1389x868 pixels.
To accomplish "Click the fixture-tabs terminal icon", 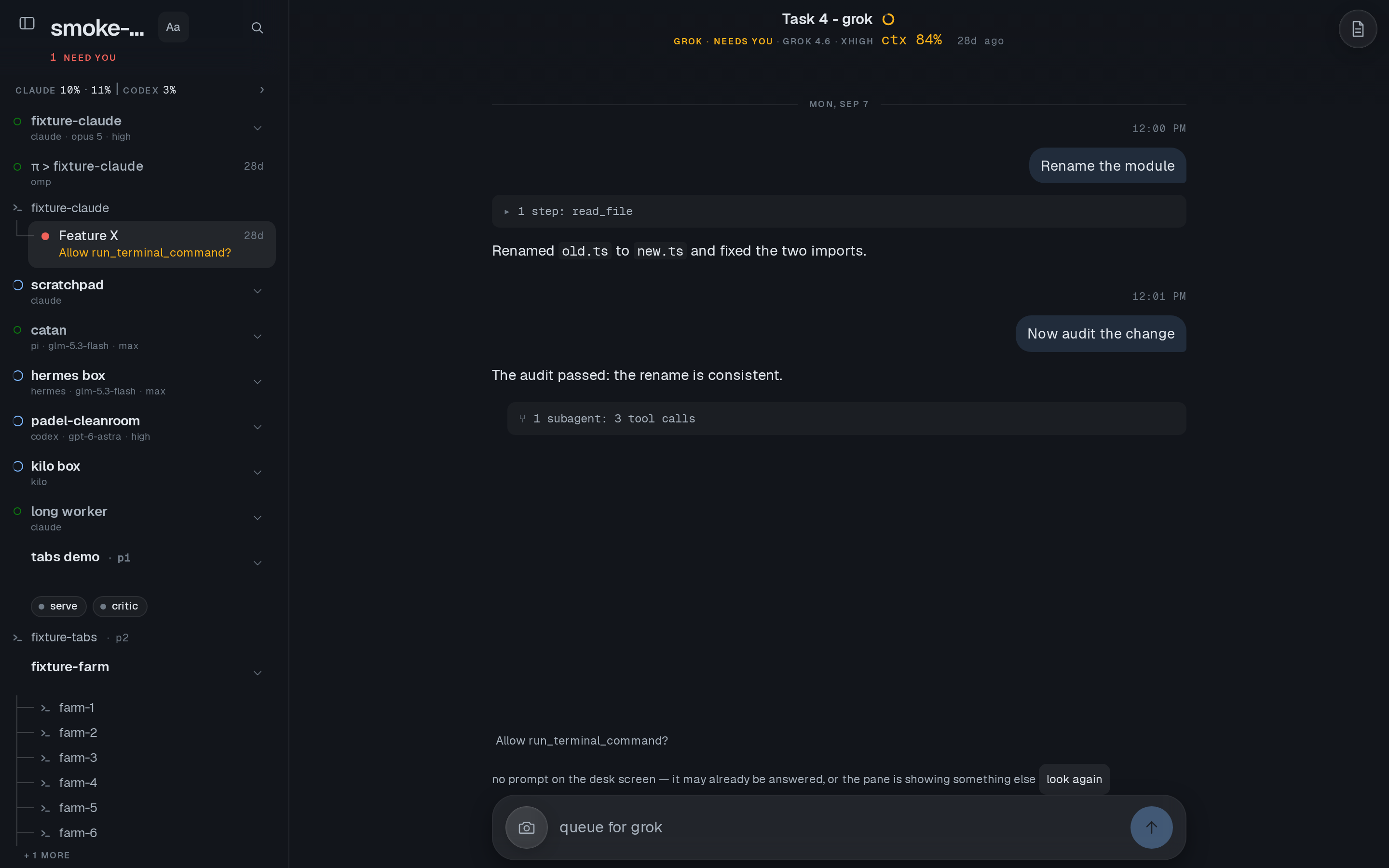I will tap(17, 638).
